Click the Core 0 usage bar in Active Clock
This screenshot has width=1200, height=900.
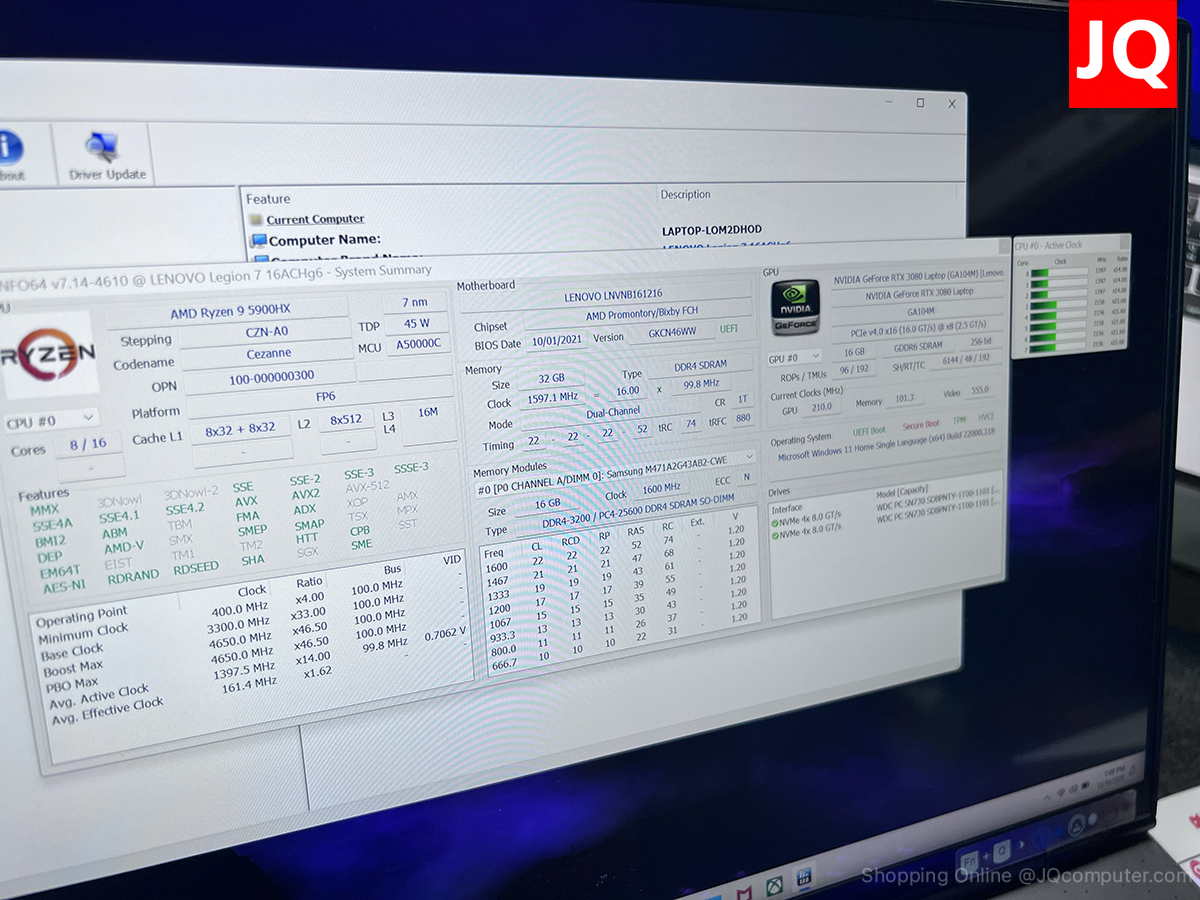pyautogui.click(x=1060, y=271)
